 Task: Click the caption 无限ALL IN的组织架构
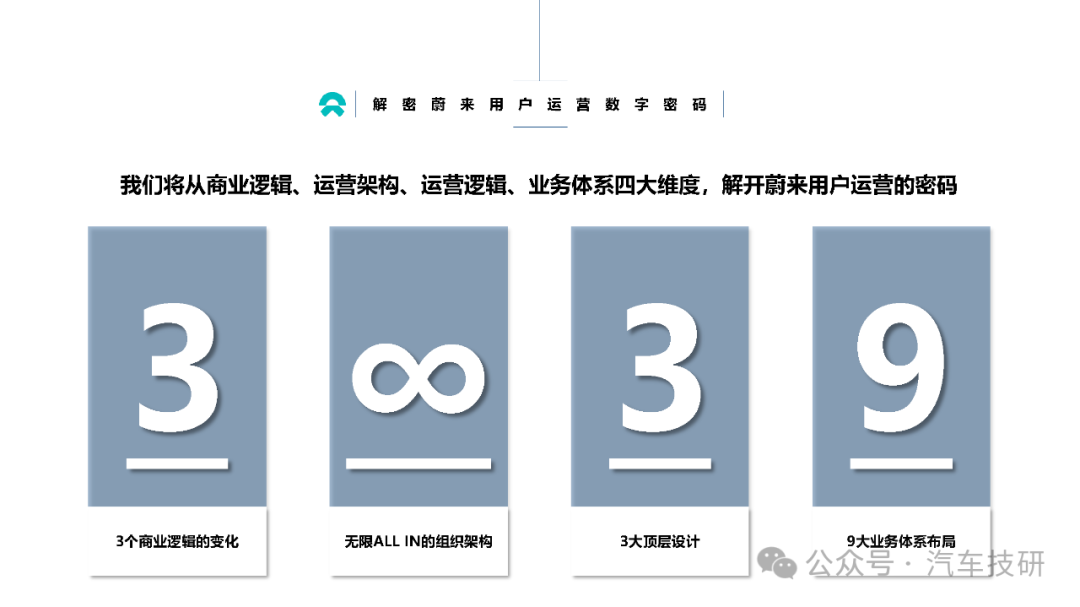click(x=419, y=542)
